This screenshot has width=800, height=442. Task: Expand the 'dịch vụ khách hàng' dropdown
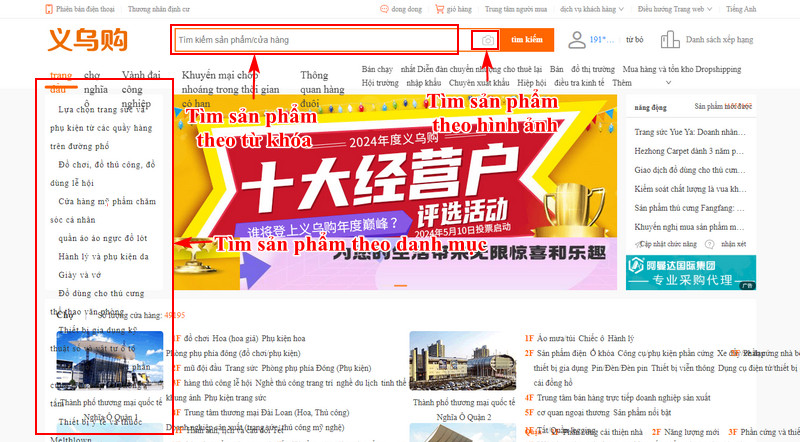coord(591,9)
